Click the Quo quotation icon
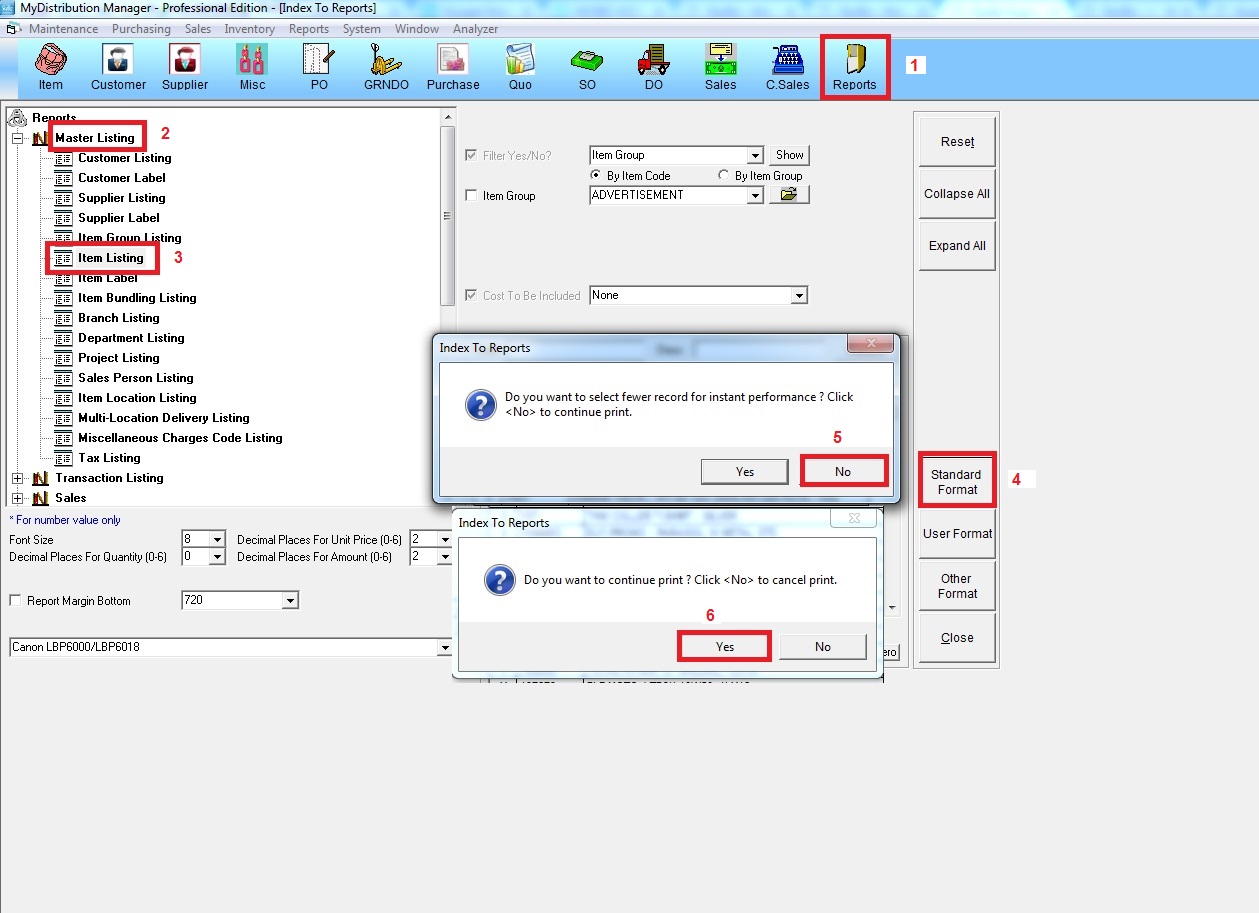The width and height of the screenshot is (1259, 913). 520,66
